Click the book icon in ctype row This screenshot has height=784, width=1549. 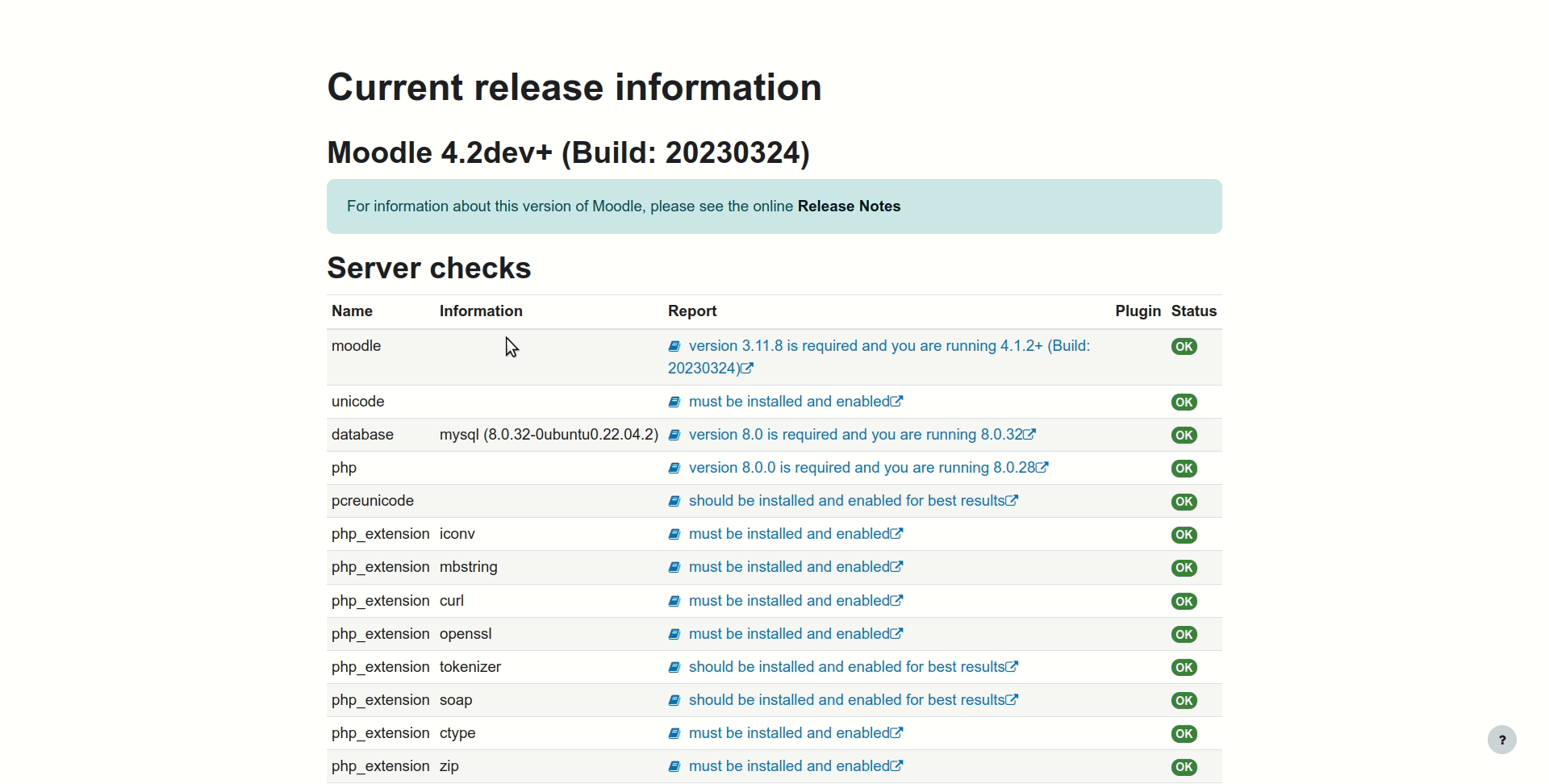tap(674, 734)
